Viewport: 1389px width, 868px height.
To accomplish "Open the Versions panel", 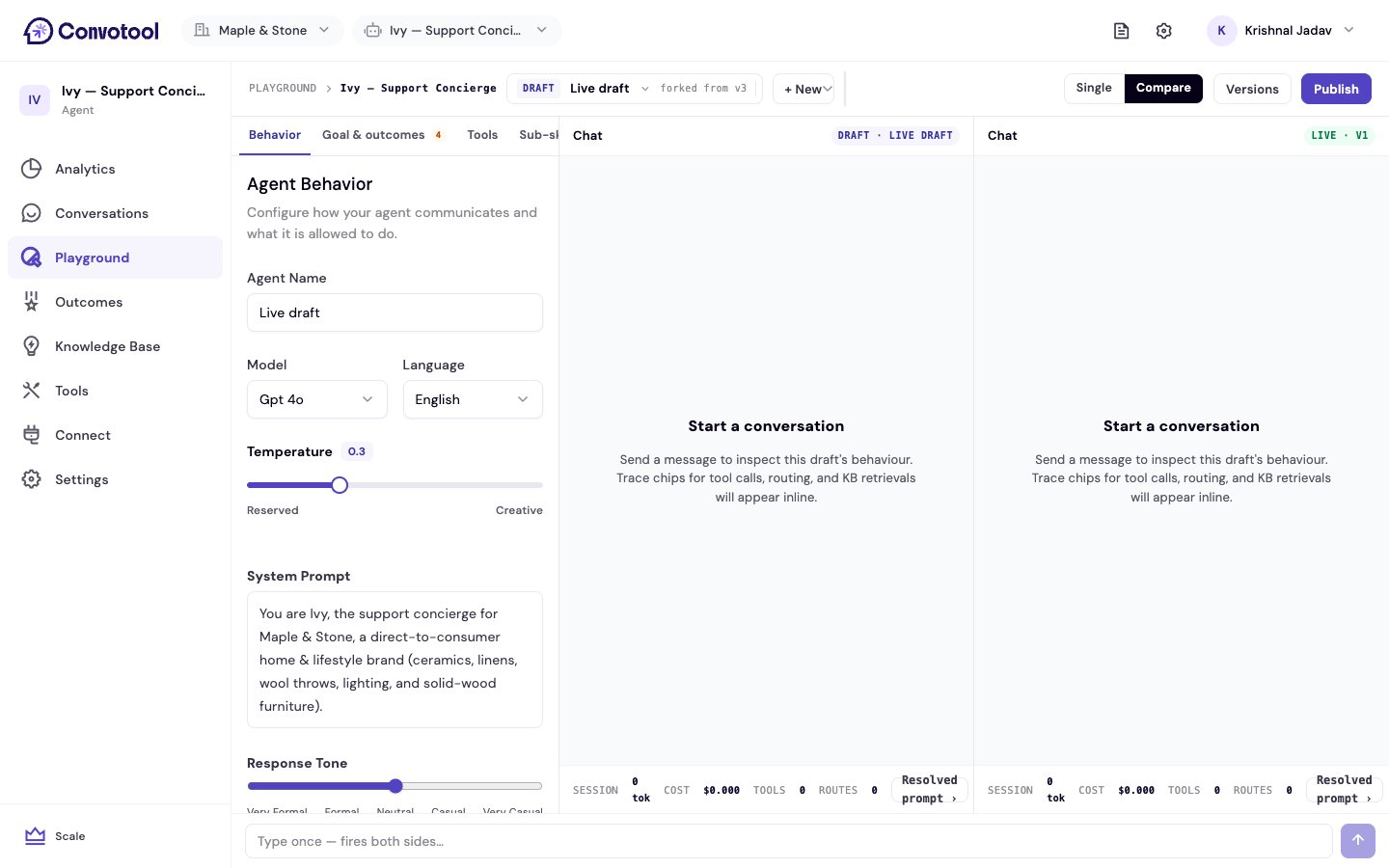I will coord(1252,89).
